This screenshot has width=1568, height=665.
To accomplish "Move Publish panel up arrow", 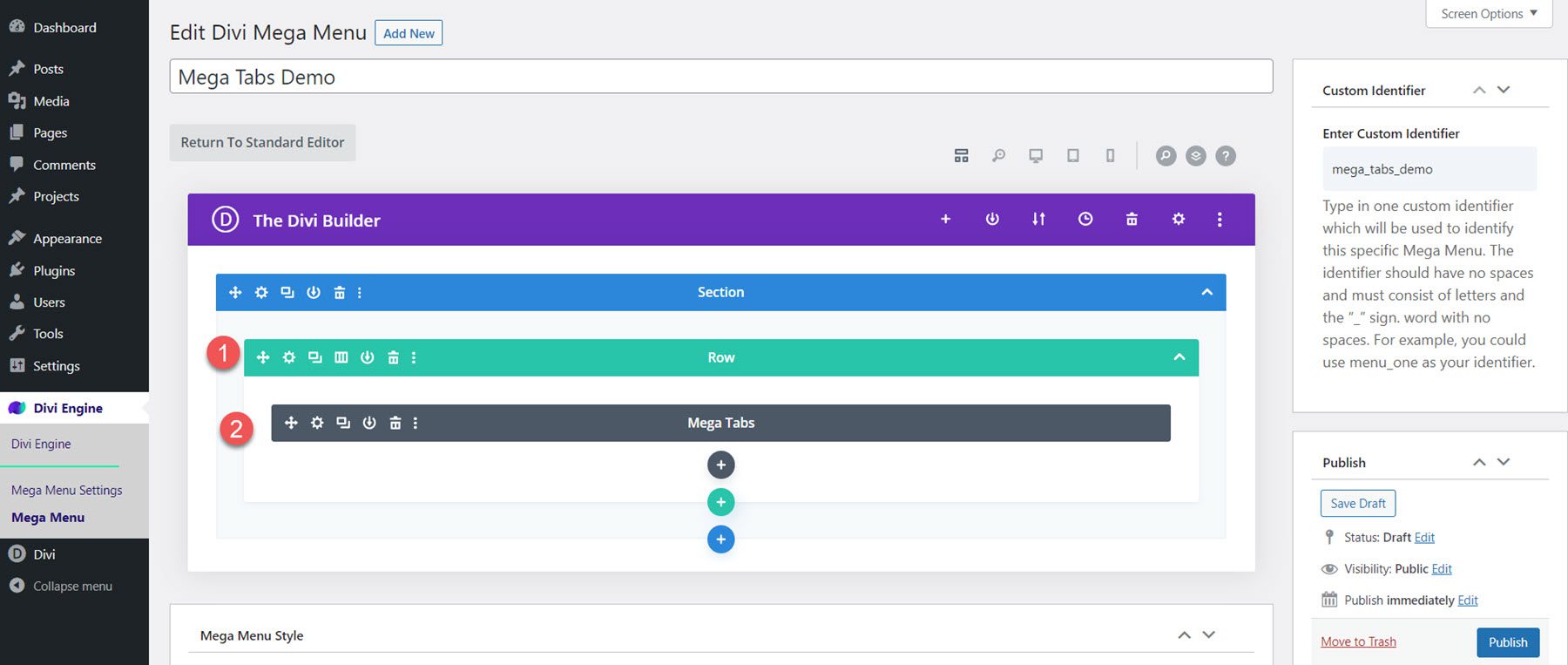I will [x=1479, y=462].
